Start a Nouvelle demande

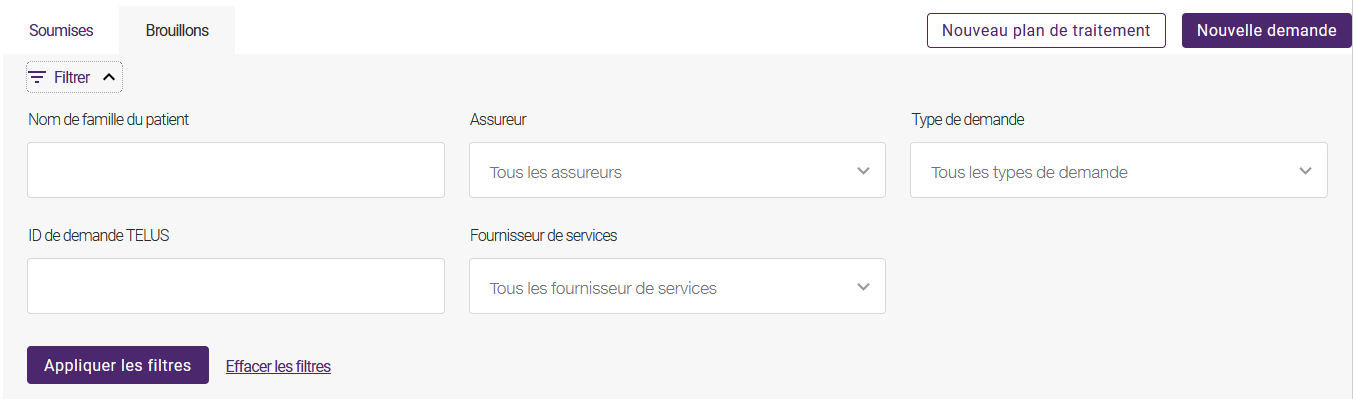(1267, 30)
